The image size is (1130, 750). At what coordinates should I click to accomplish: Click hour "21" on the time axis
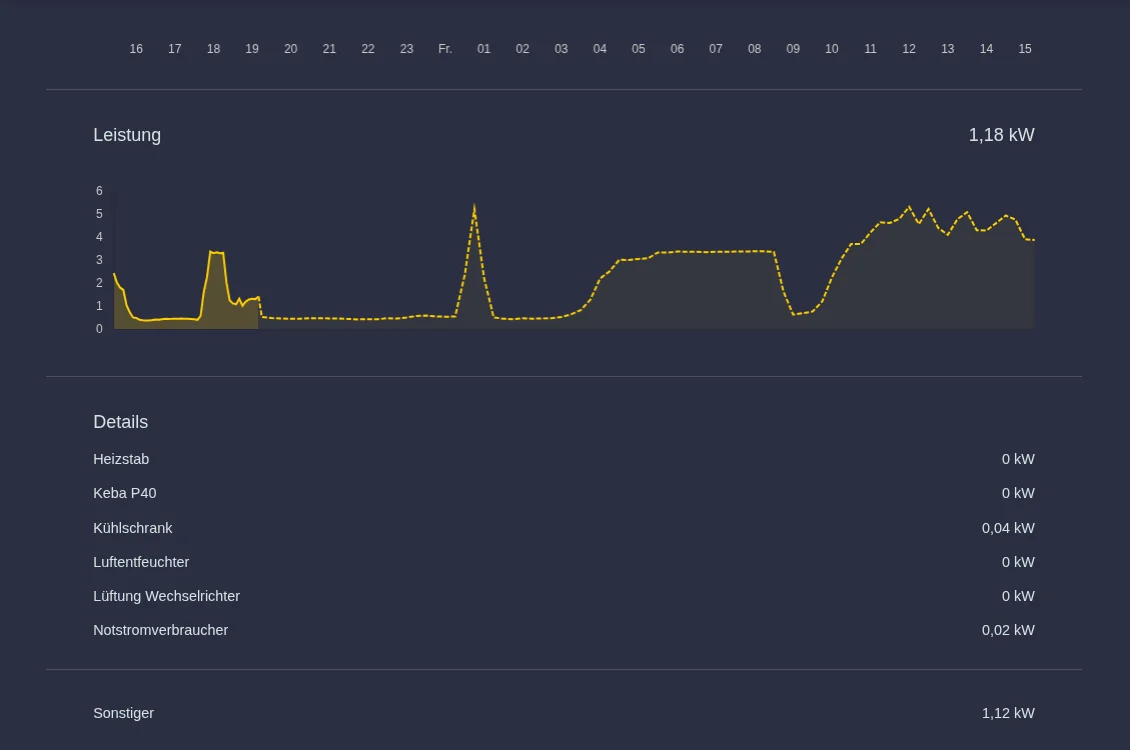coord(329,48)
